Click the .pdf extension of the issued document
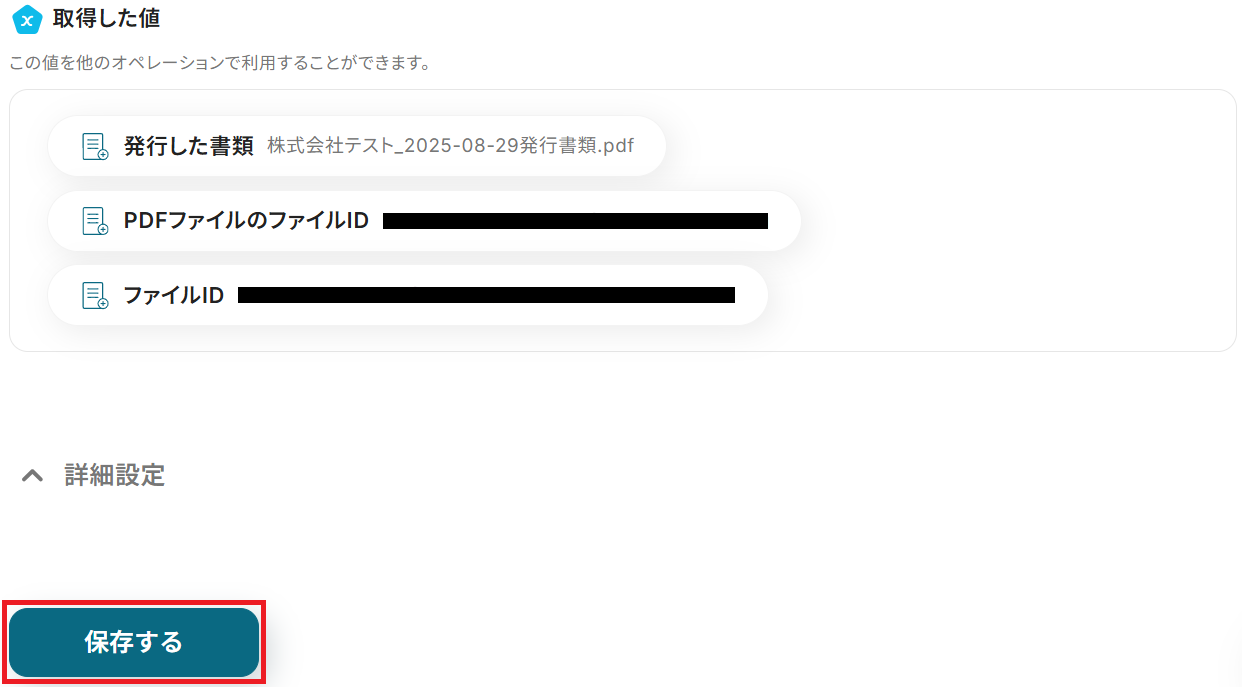This screenshot has height=687, width=1242. tap(616, 146)
